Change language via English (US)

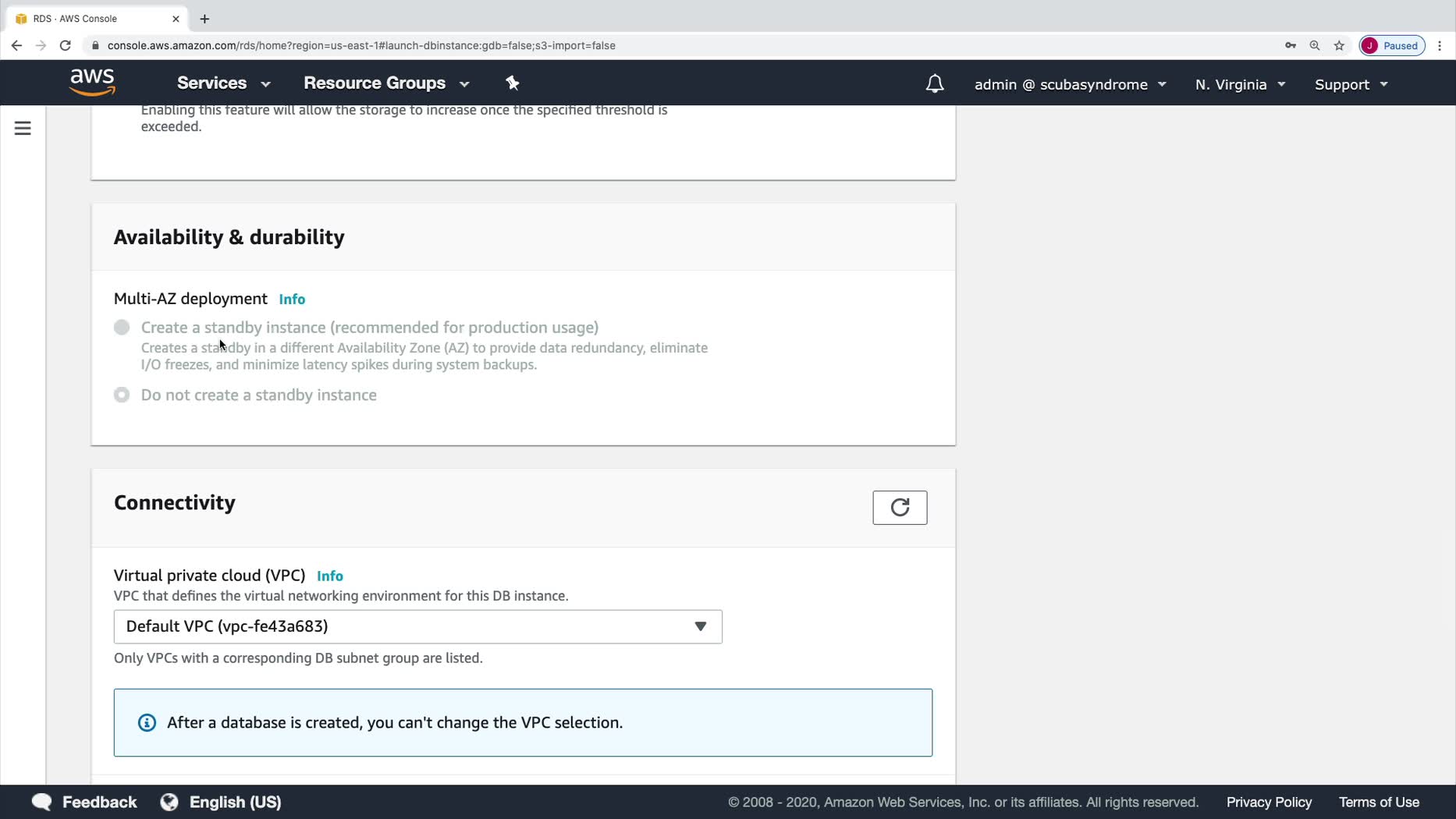(x=235, y=802)
